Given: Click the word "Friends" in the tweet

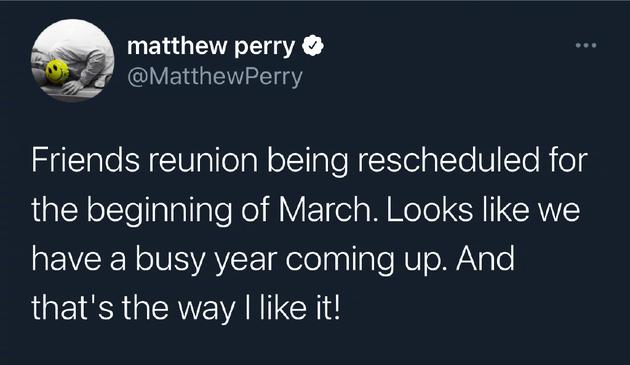Looking at the screenshot, I should click(x=86, y=159).
